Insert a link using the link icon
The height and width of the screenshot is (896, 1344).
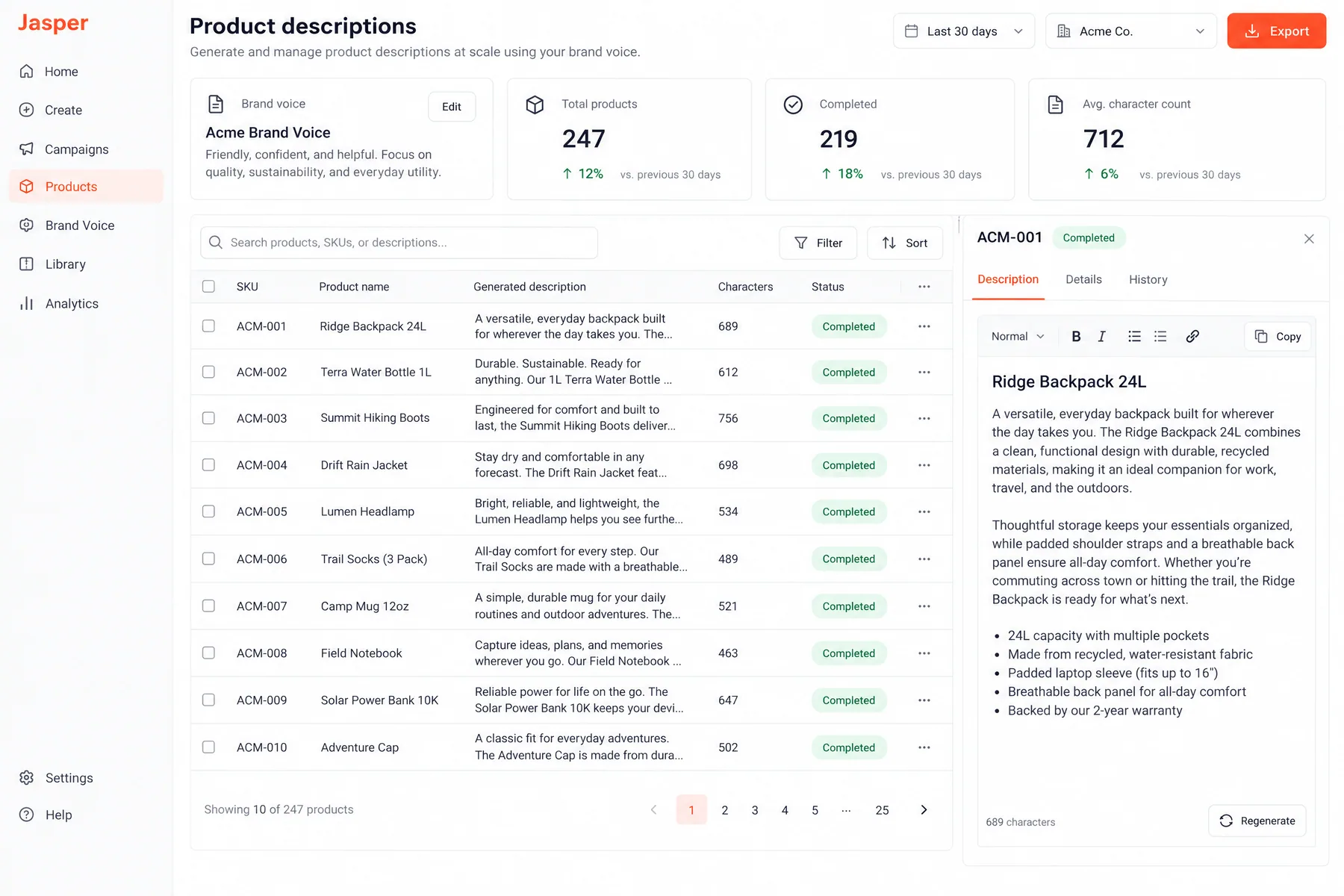[x=1192, y=337]
